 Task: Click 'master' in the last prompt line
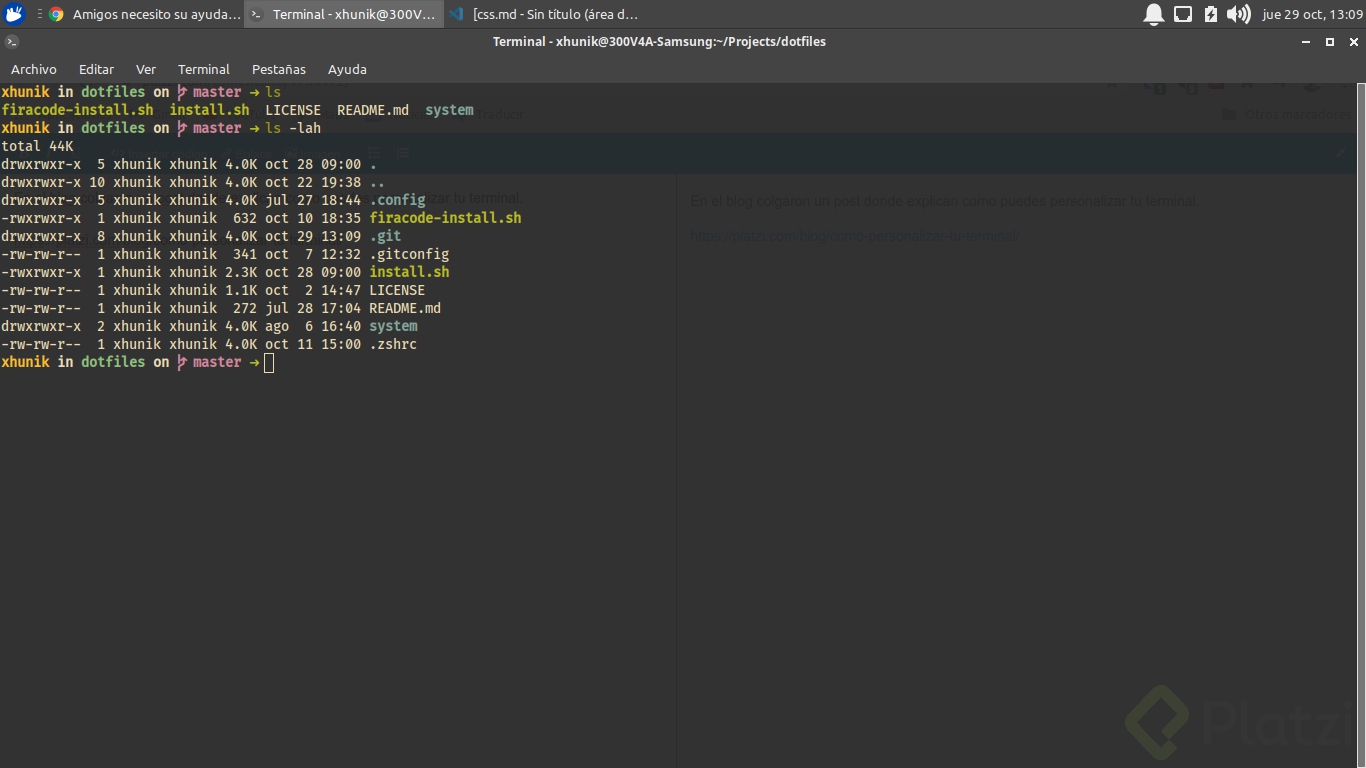click(217, 362)
